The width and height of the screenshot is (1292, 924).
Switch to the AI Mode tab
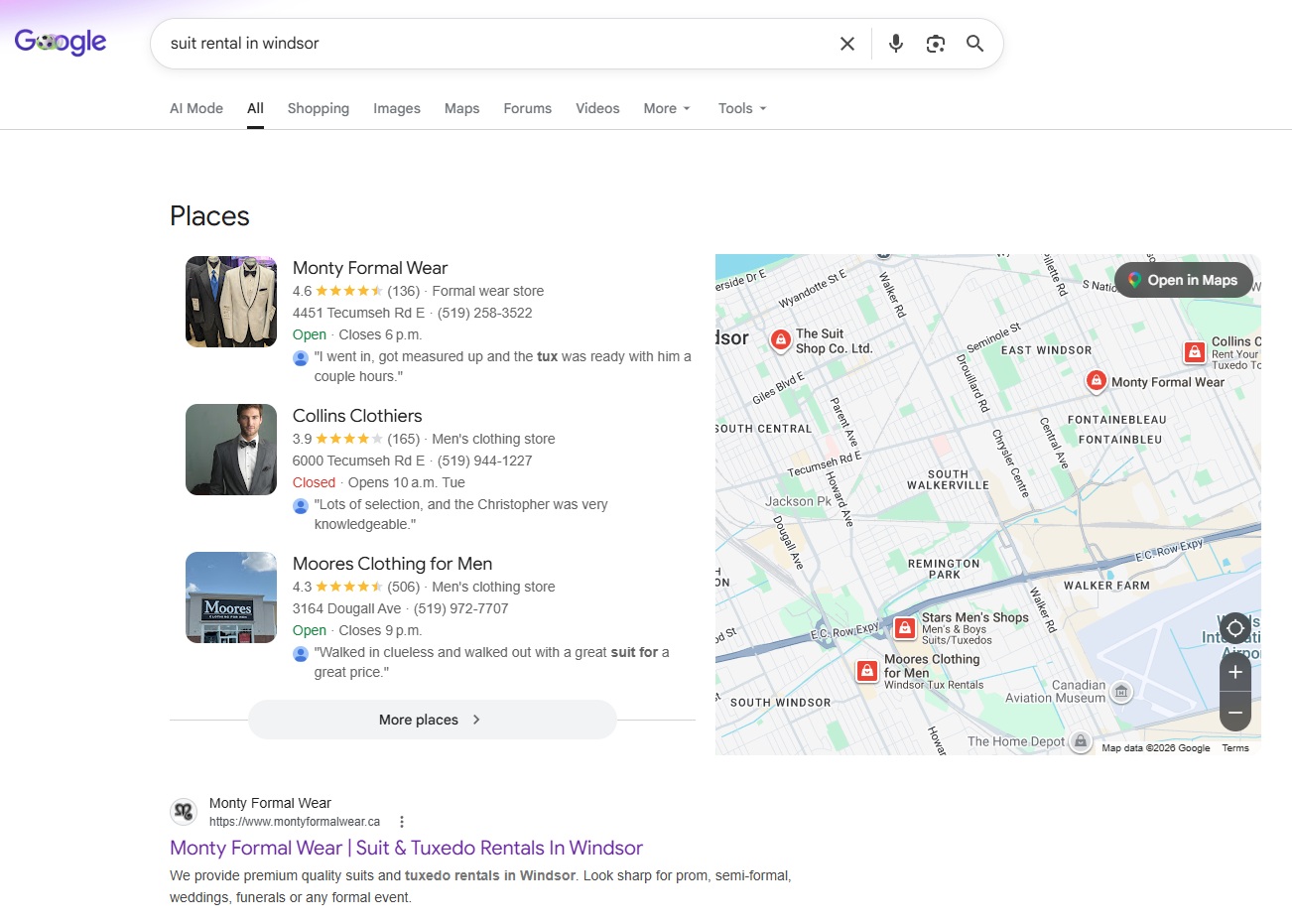point(196,108)
